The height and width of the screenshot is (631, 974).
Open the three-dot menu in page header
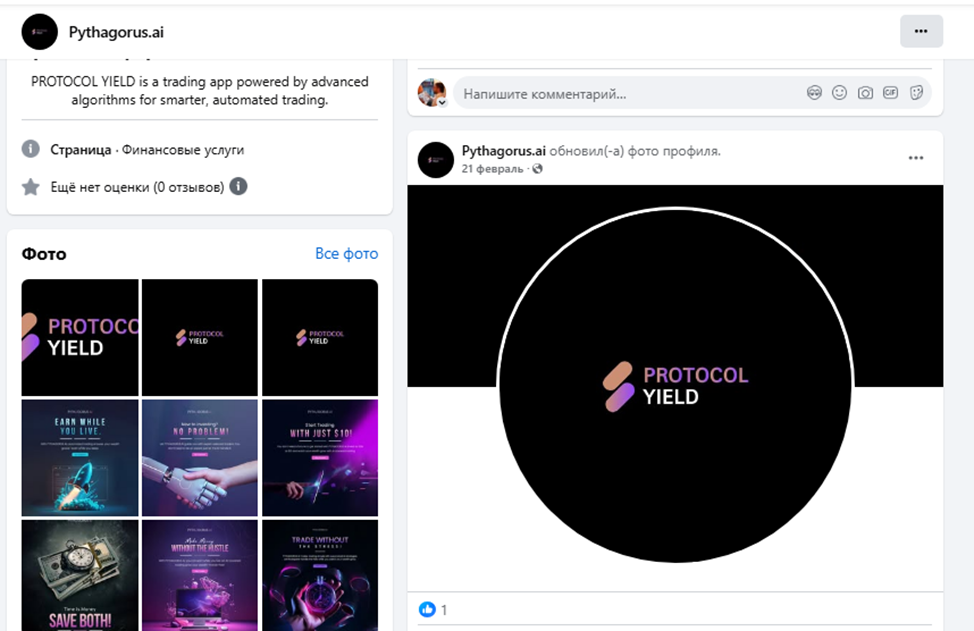point(921,31)
